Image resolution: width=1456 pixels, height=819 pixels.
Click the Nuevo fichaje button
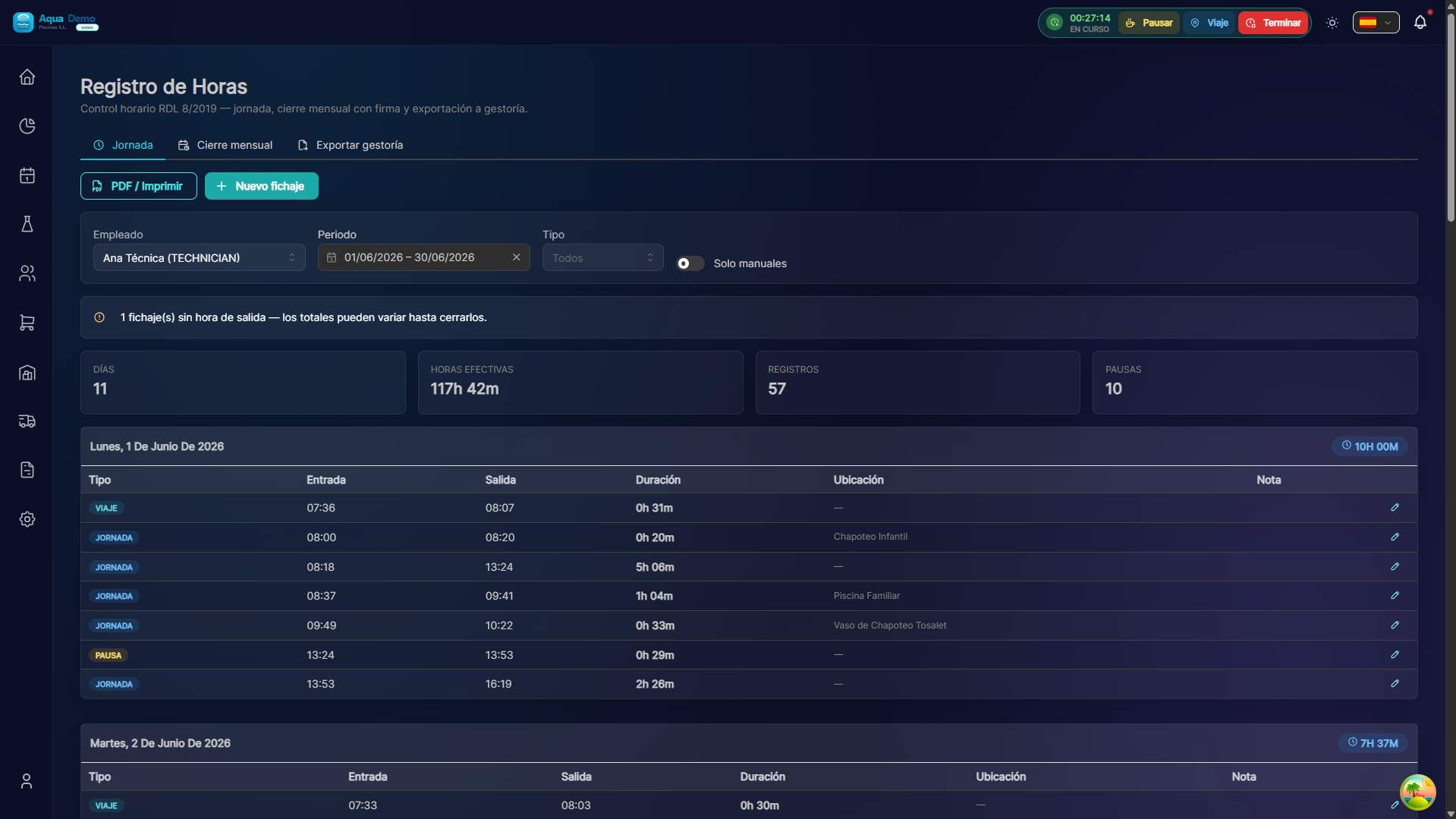coord(262,186)
